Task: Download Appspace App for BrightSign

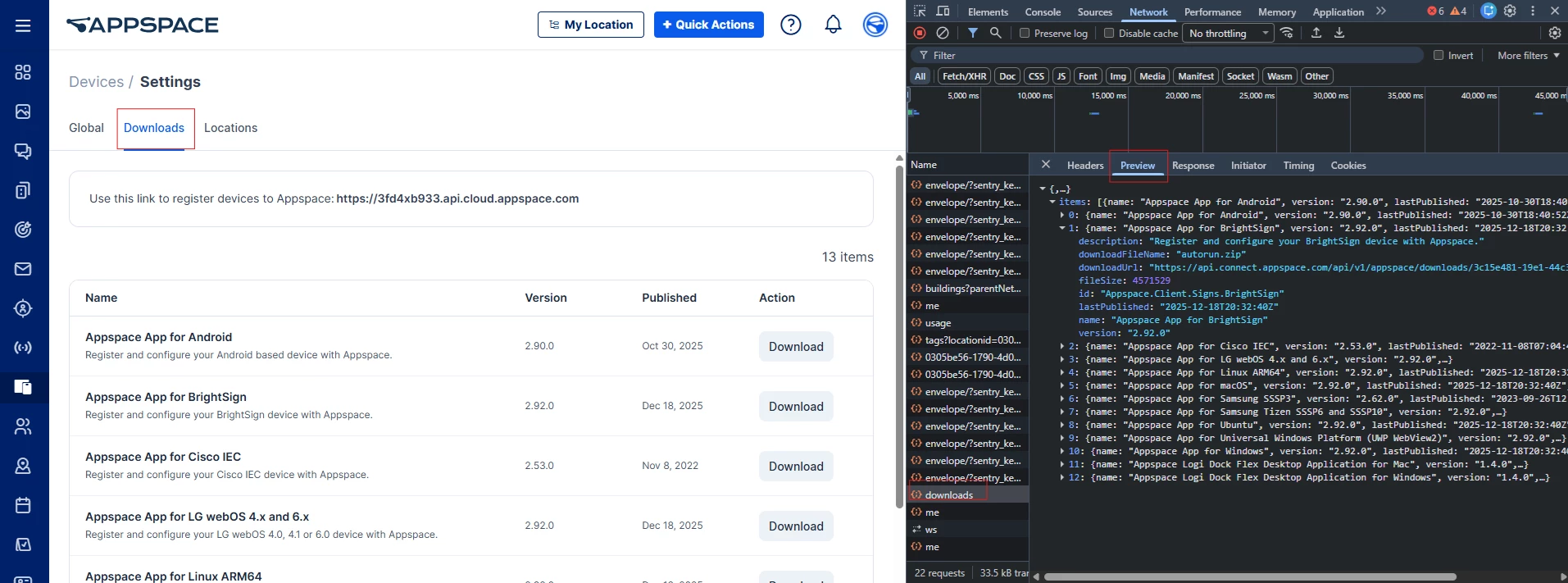Action: [796, 407]
